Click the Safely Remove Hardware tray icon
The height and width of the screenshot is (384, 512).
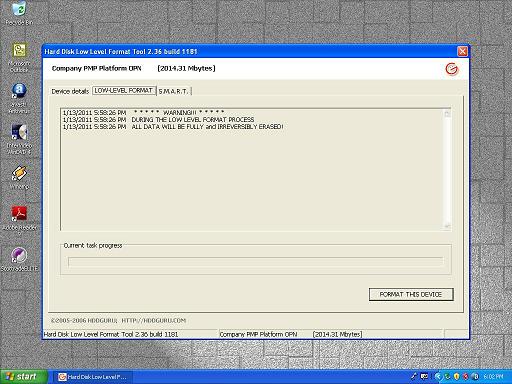click(x=413, y=377)
